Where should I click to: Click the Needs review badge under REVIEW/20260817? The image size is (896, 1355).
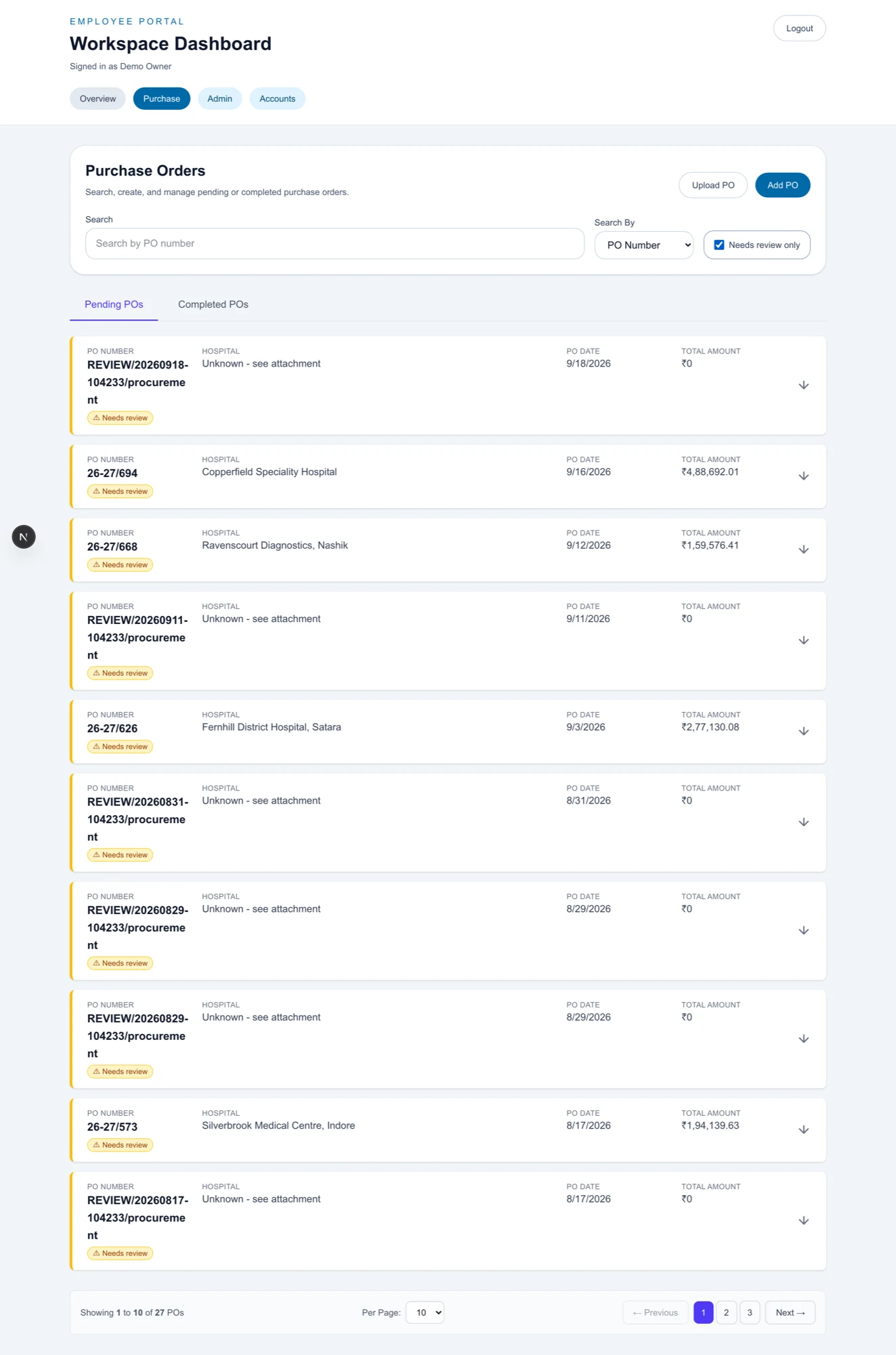120,1253
